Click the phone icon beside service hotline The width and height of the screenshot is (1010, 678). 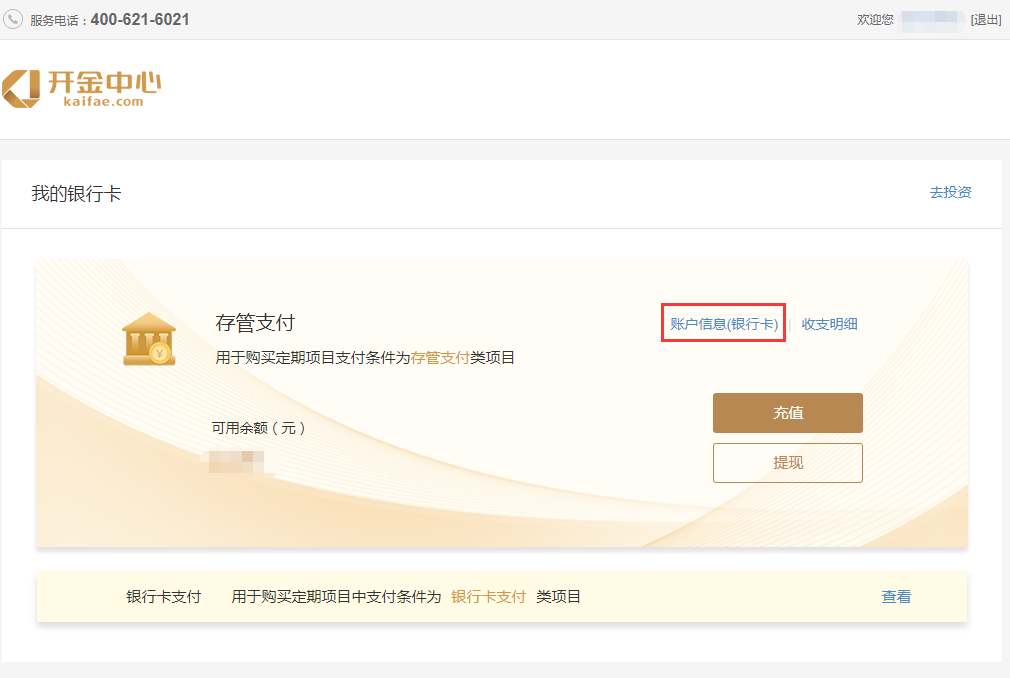pyautogui.click(x=14, y=20)
